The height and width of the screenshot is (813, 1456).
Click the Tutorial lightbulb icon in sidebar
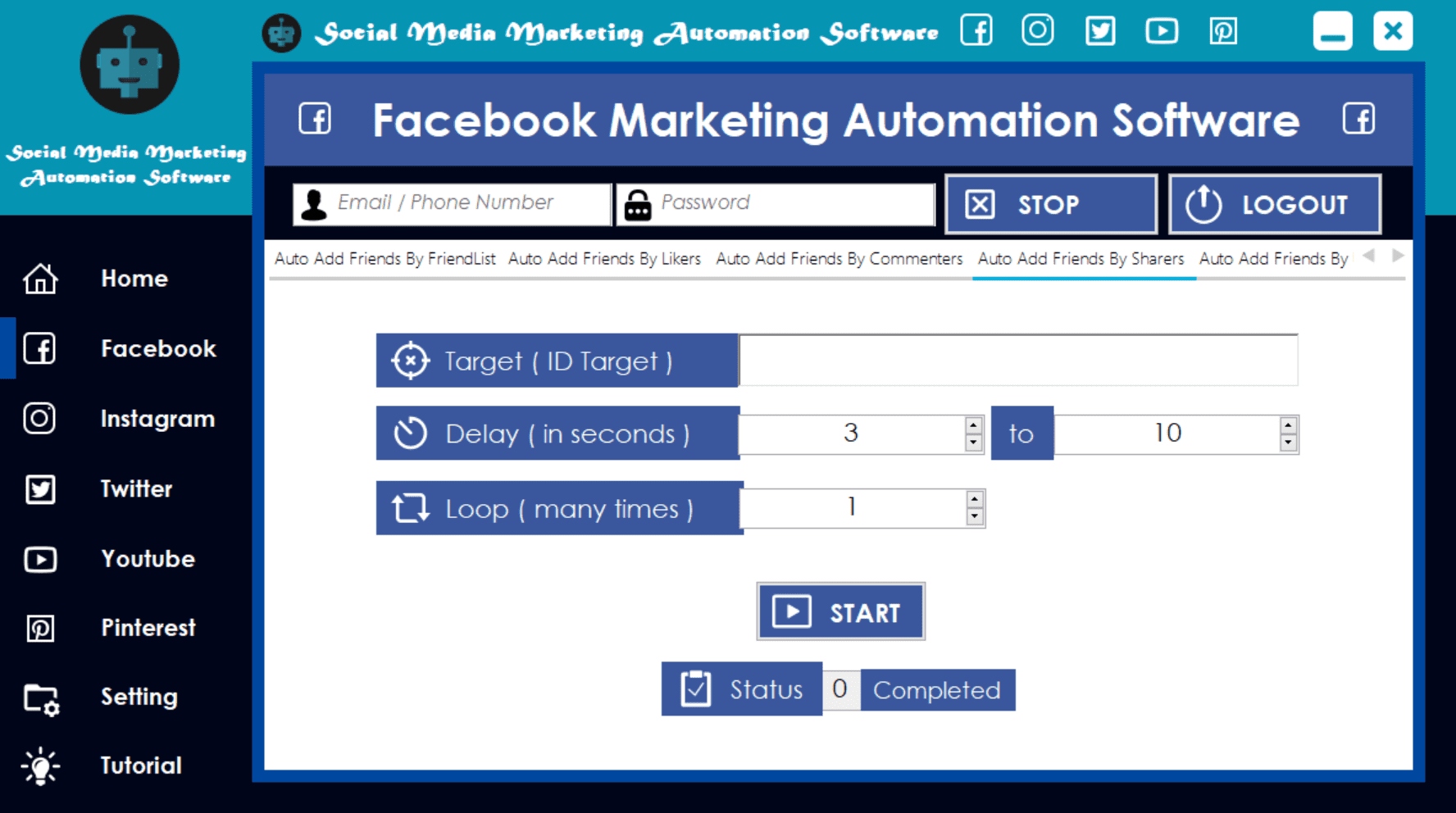click(x=40, y=766)
